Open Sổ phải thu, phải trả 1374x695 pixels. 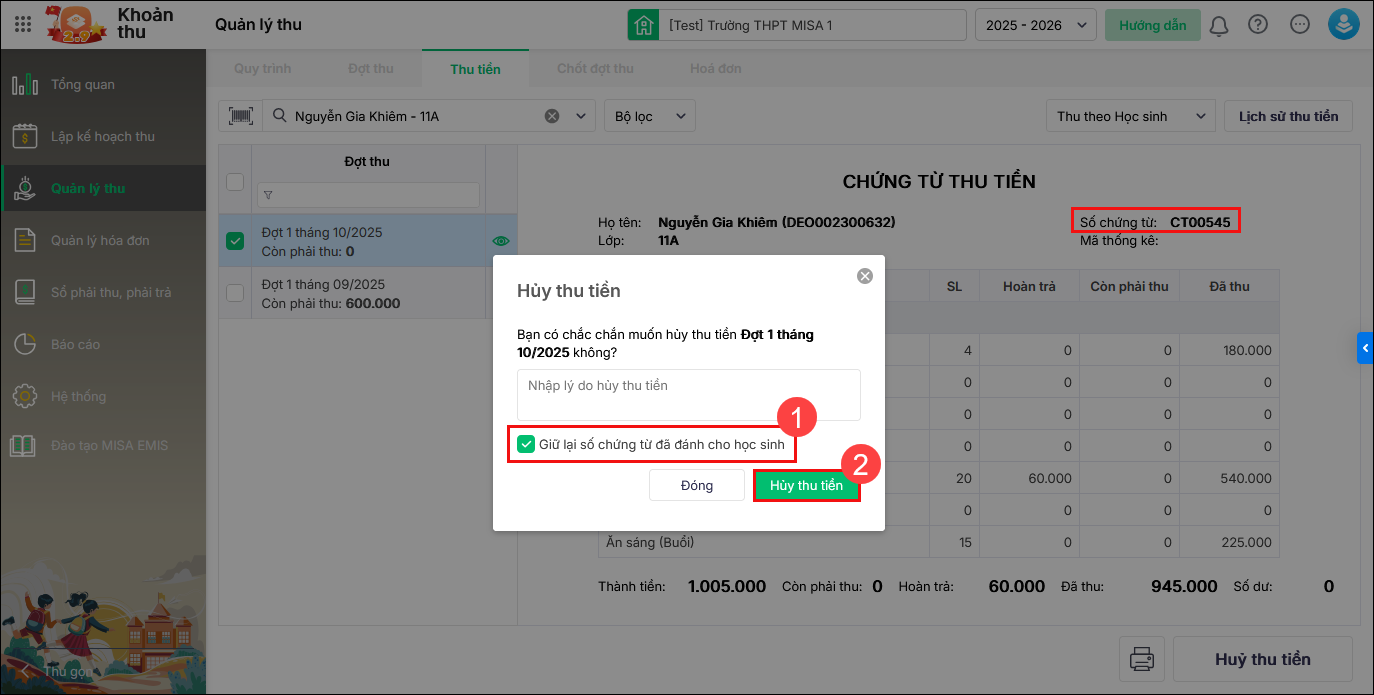(x=103, y=292)
